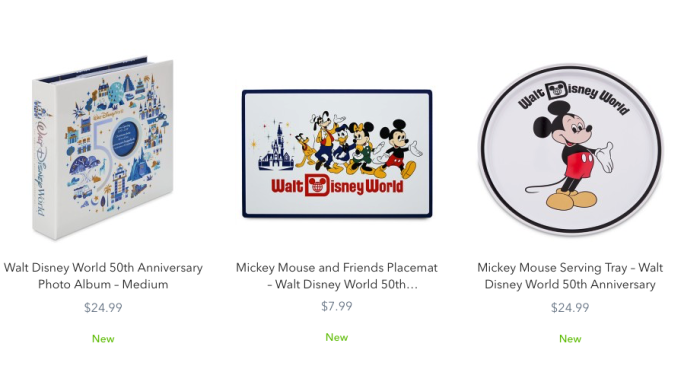The width and height of the screenshot is (700, 388).
Task: Click the Walt Disney World 50th Anniversary Photo Album title
Action: [103, 276]
